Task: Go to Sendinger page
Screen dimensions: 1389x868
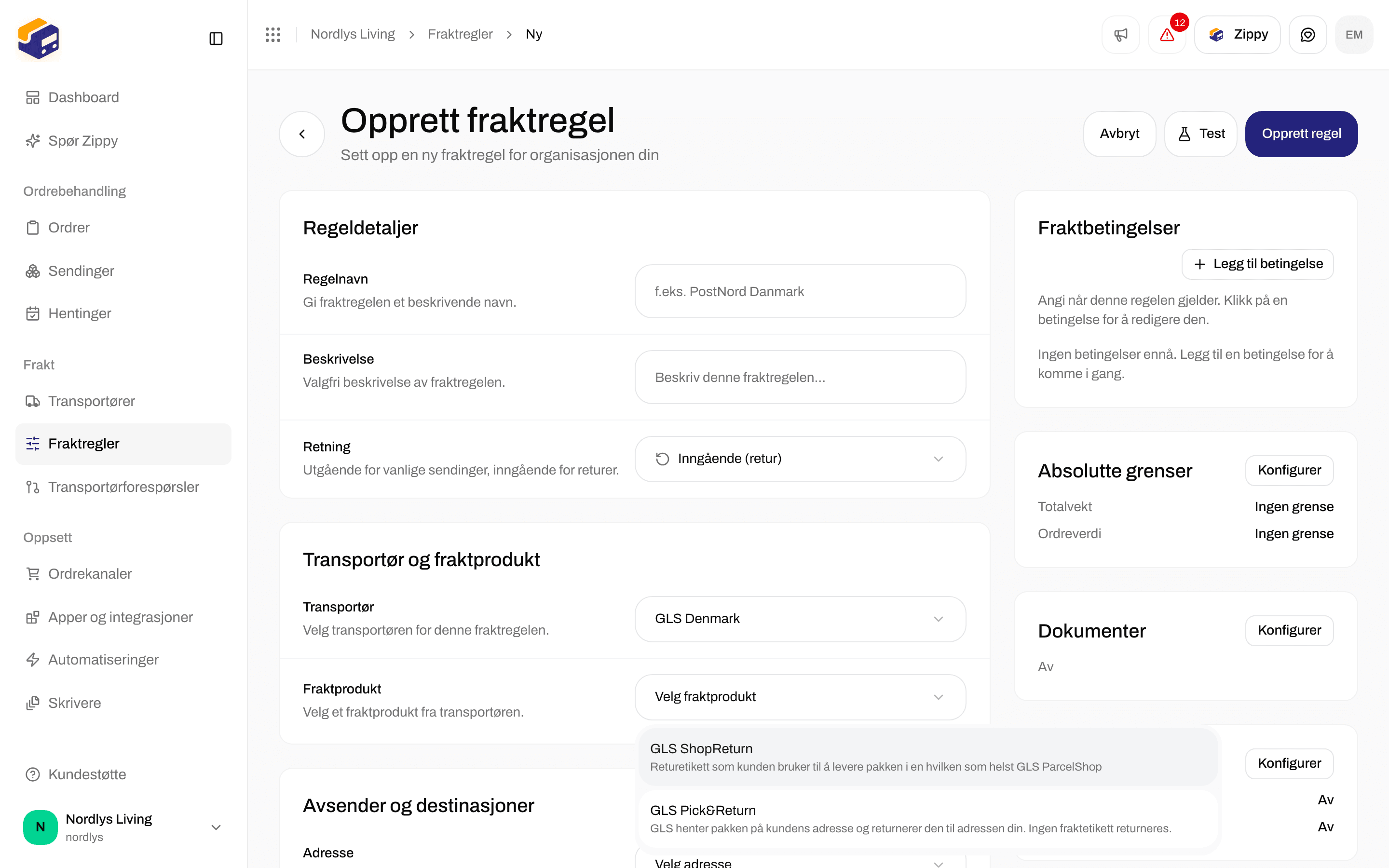Action: 123,271
